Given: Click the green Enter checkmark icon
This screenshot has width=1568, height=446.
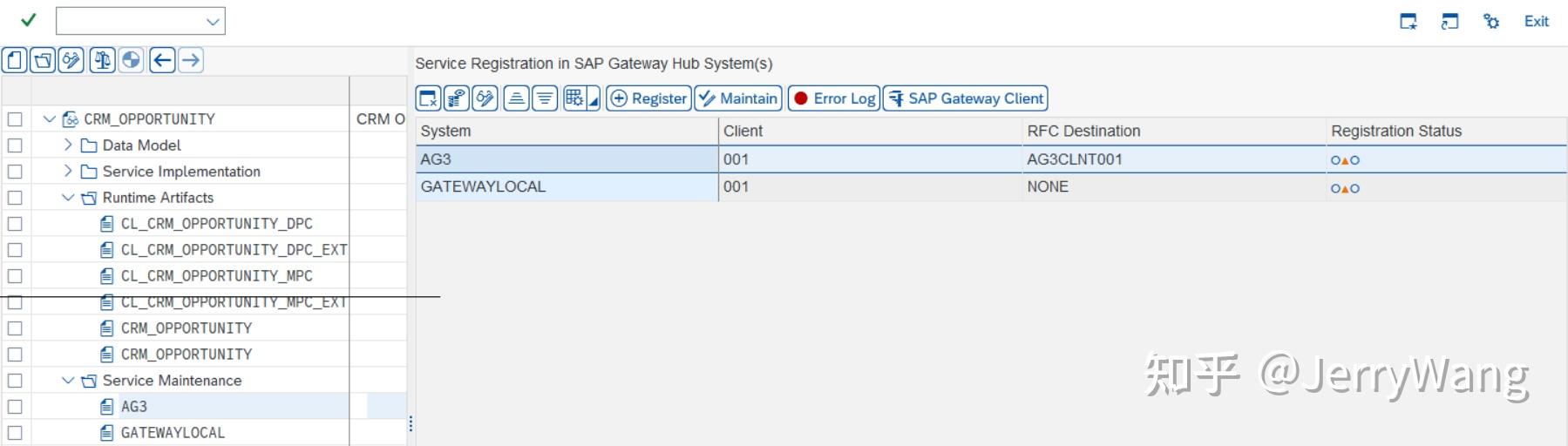Looking at the screenshot, I should pos(29,20).
